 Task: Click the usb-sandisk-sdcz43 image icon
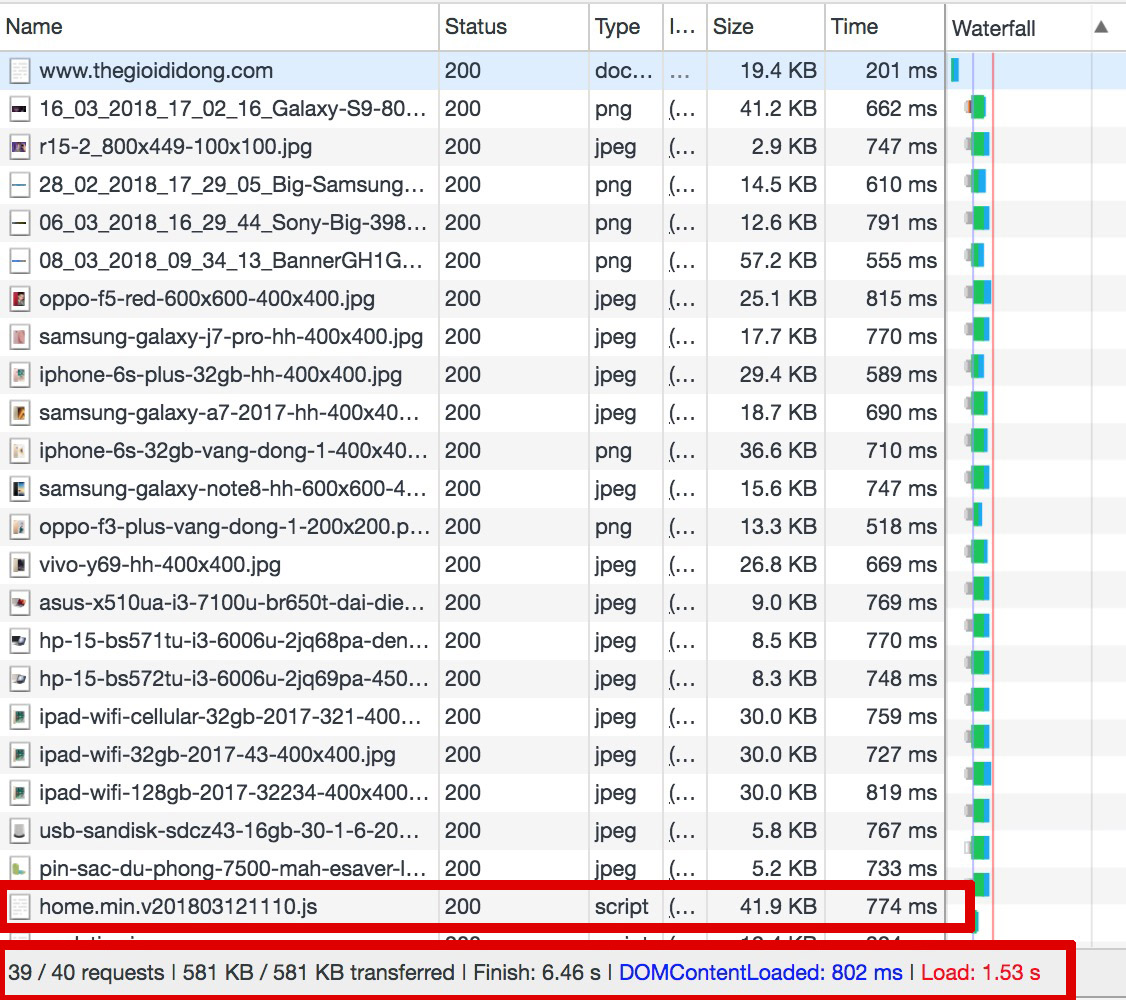(19, 831)
